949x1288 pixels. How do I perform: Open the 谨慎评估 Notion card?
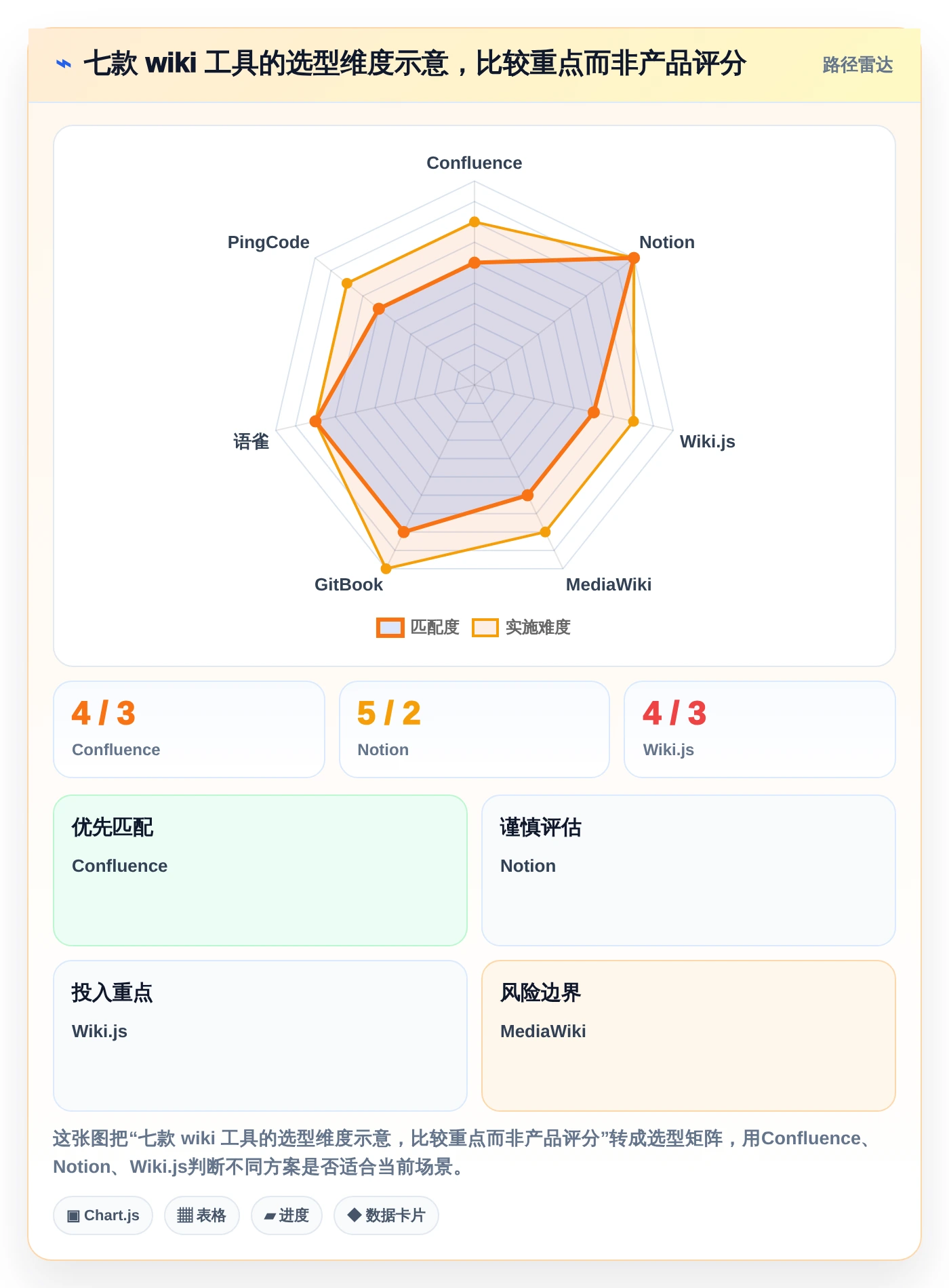(689, 870)
